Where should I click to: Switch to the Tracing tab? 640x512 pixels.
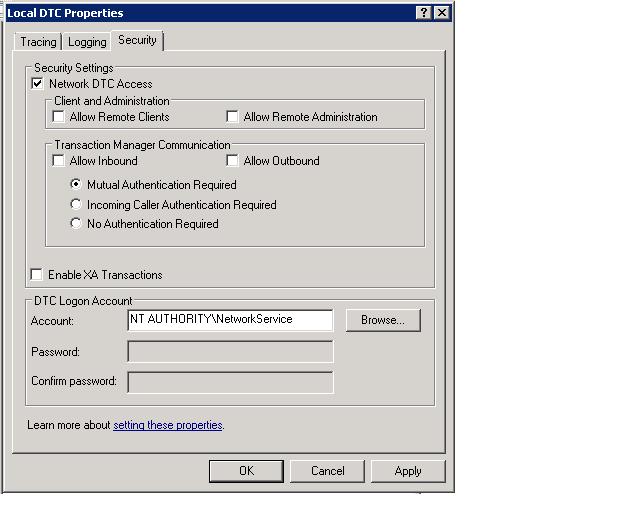[x=38, y=42]
